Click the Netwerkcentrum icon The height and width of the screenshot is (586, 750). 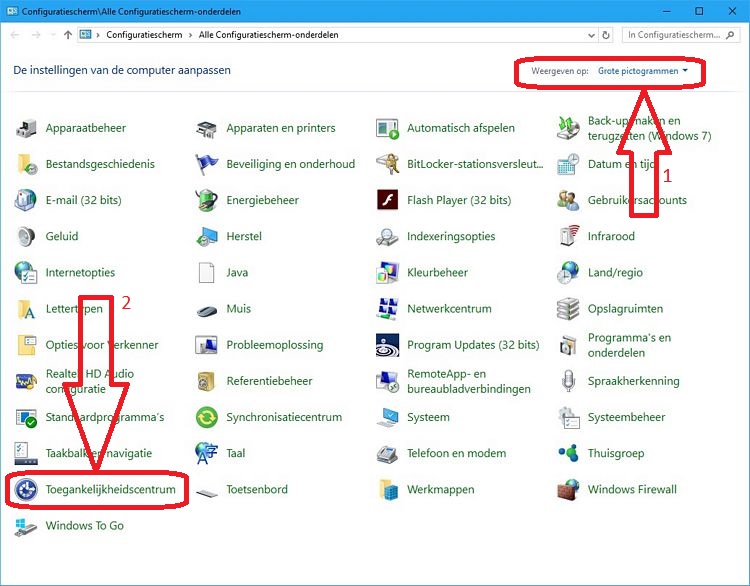(x=387, y=309)
